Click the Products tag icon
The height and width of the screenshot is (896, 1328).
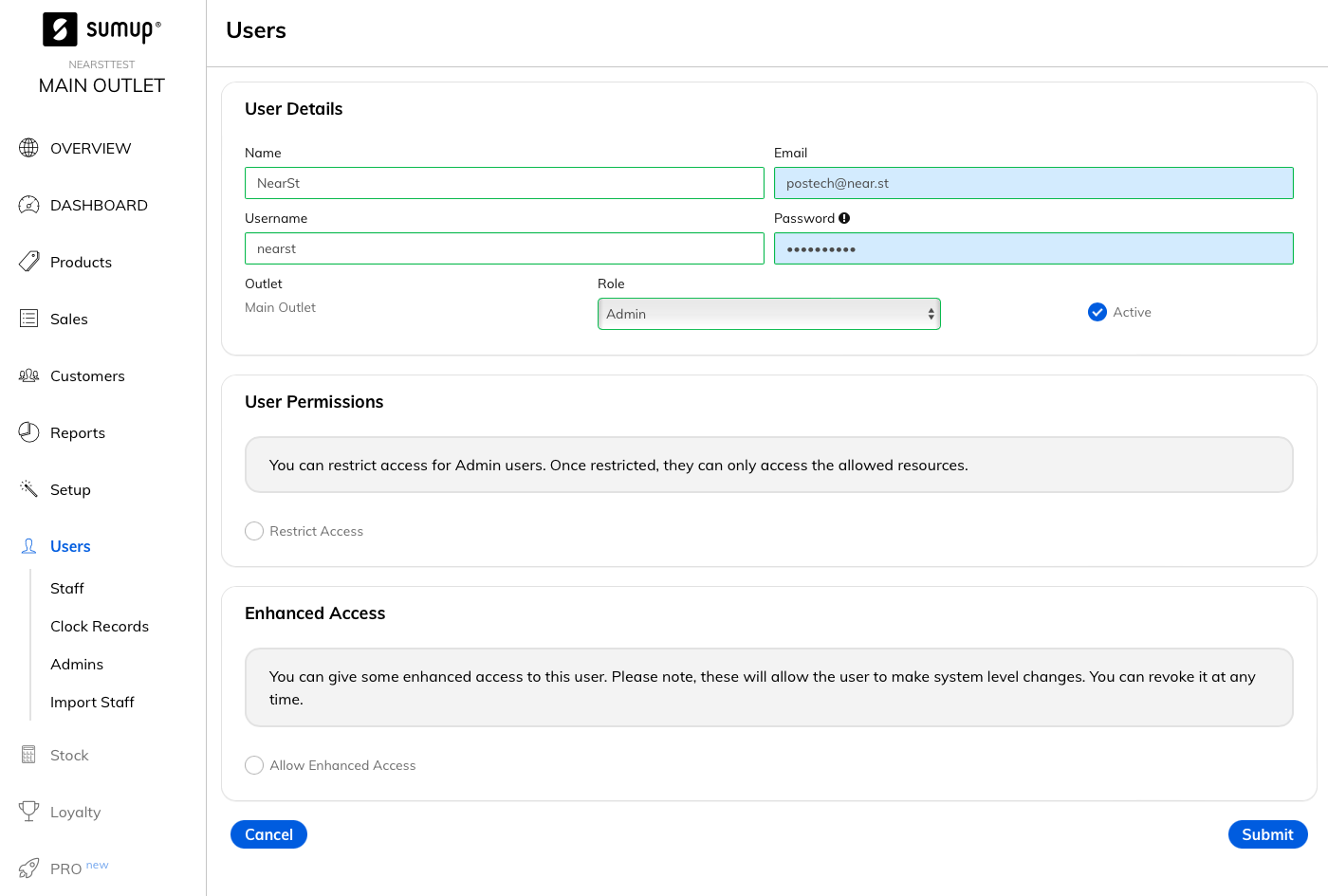(x=29, y=262)
